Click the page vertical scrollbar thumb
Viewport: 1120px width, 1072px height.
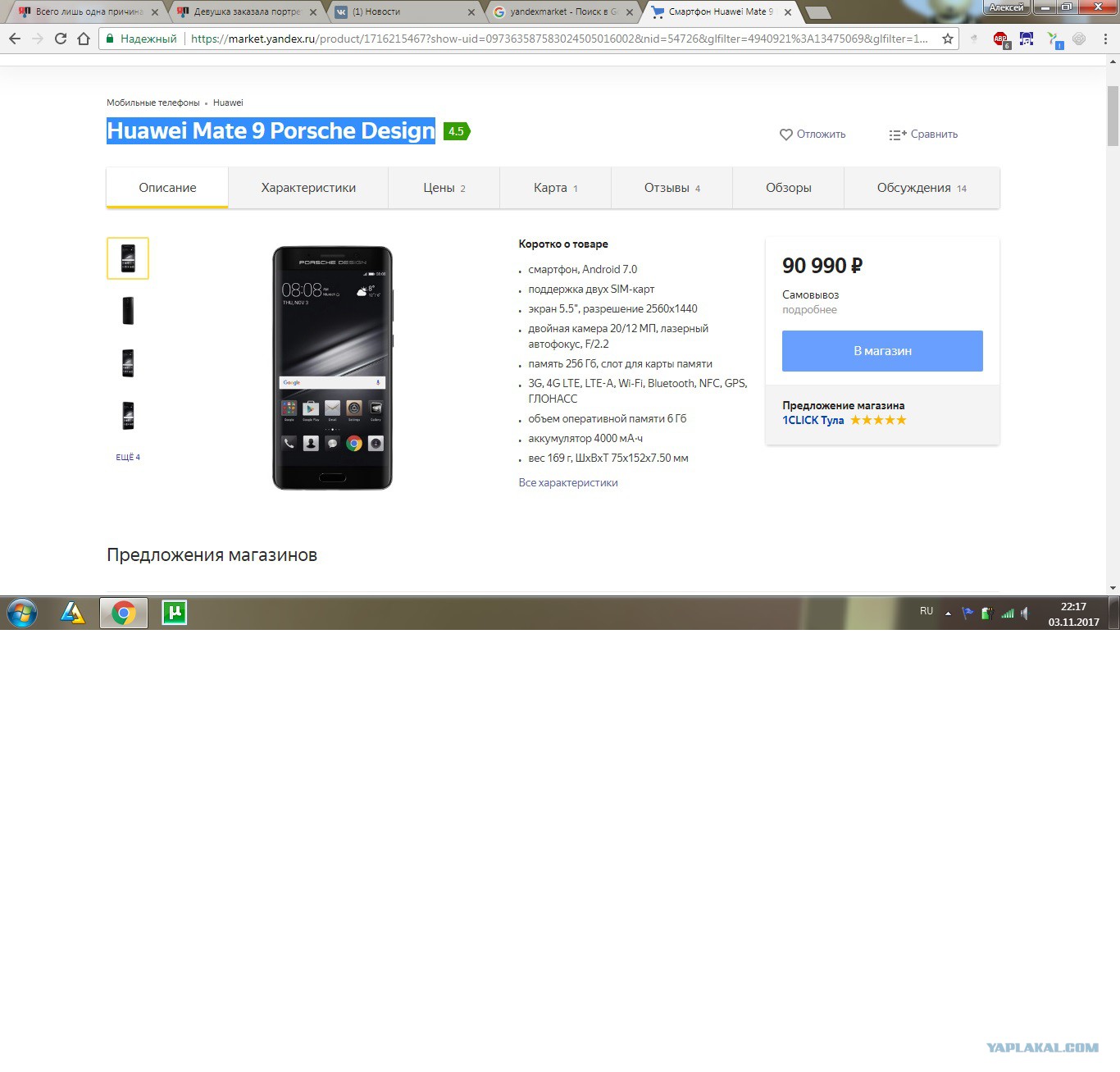pos(1113,115)
